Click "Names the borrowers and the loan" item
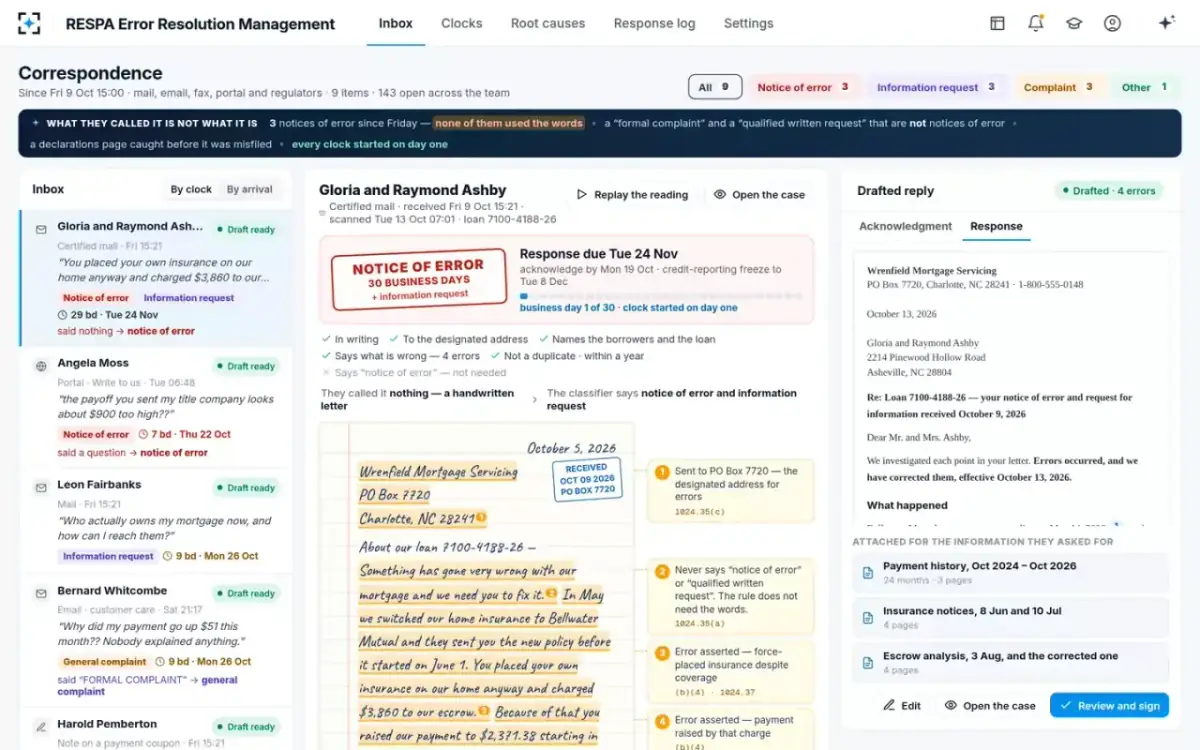This screenshot has width=1200, height=750. tap(626, 339)
